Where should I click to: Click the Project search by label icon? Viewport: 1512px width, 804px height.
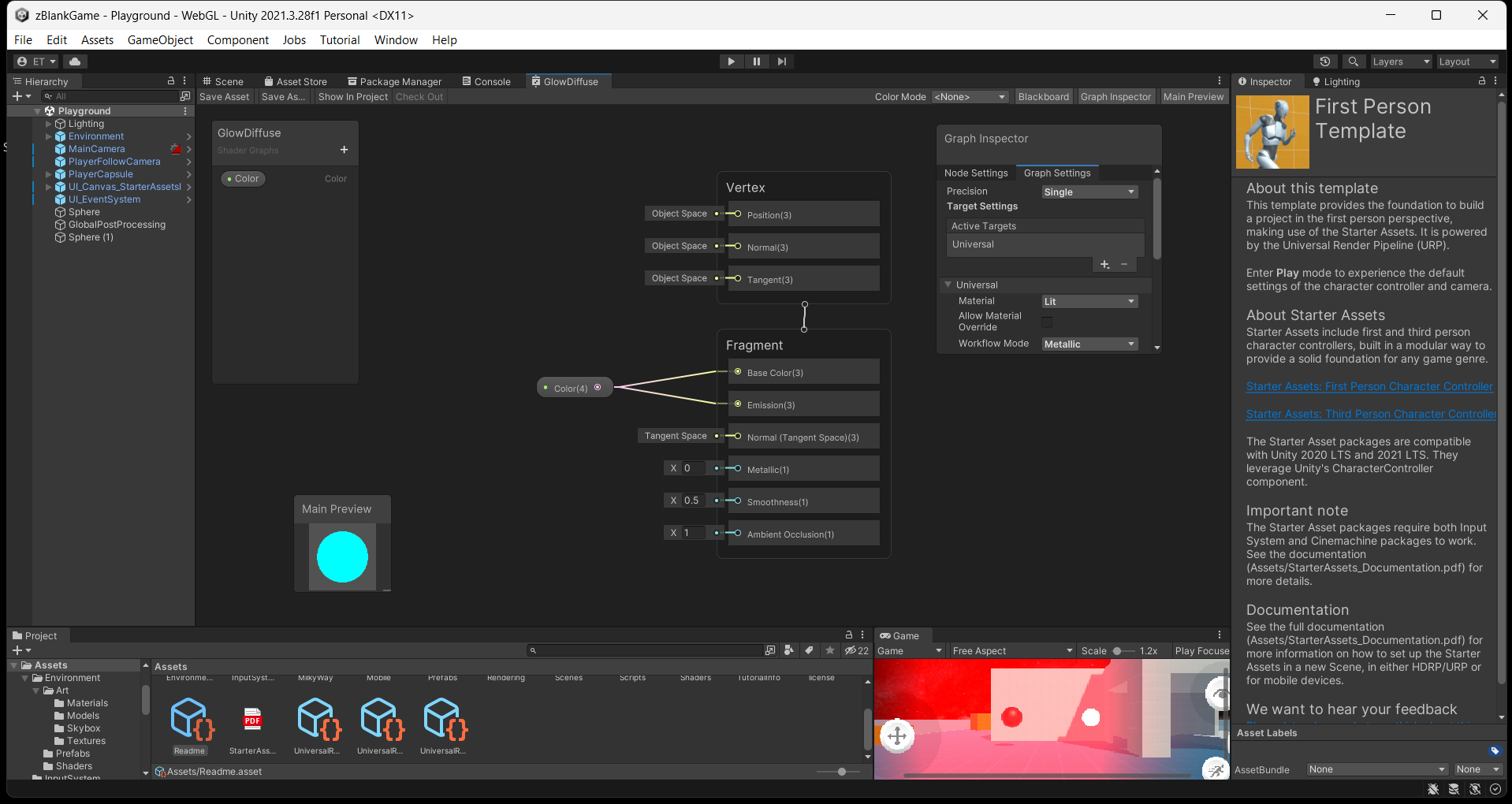coord(809,650)
